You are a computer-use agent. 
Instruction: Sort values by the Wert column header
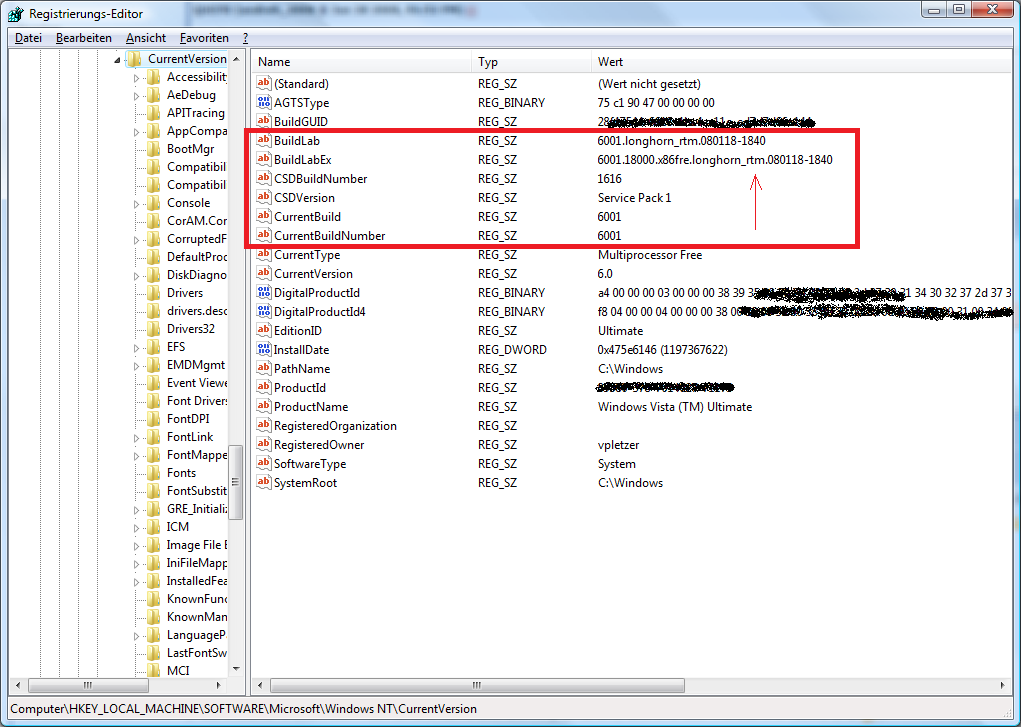tap(801, 62)
